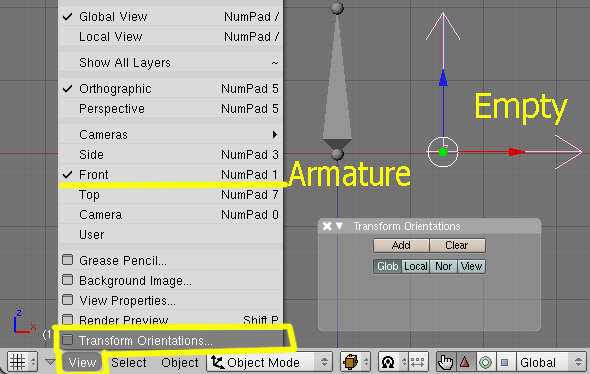Open the Object Mode dropdown
Image resolution: width=590 pixels, height=374 pixels.
269,362
